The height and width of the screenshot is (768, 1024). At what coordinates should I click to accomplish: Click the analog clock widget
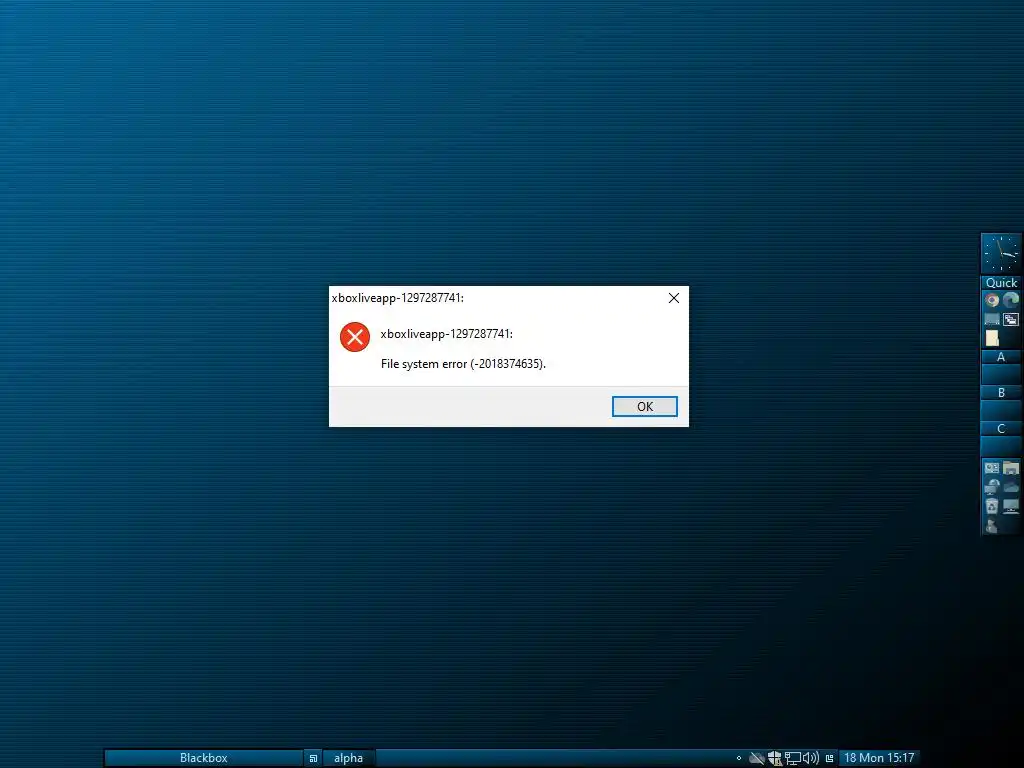[x=1001, y=253]
